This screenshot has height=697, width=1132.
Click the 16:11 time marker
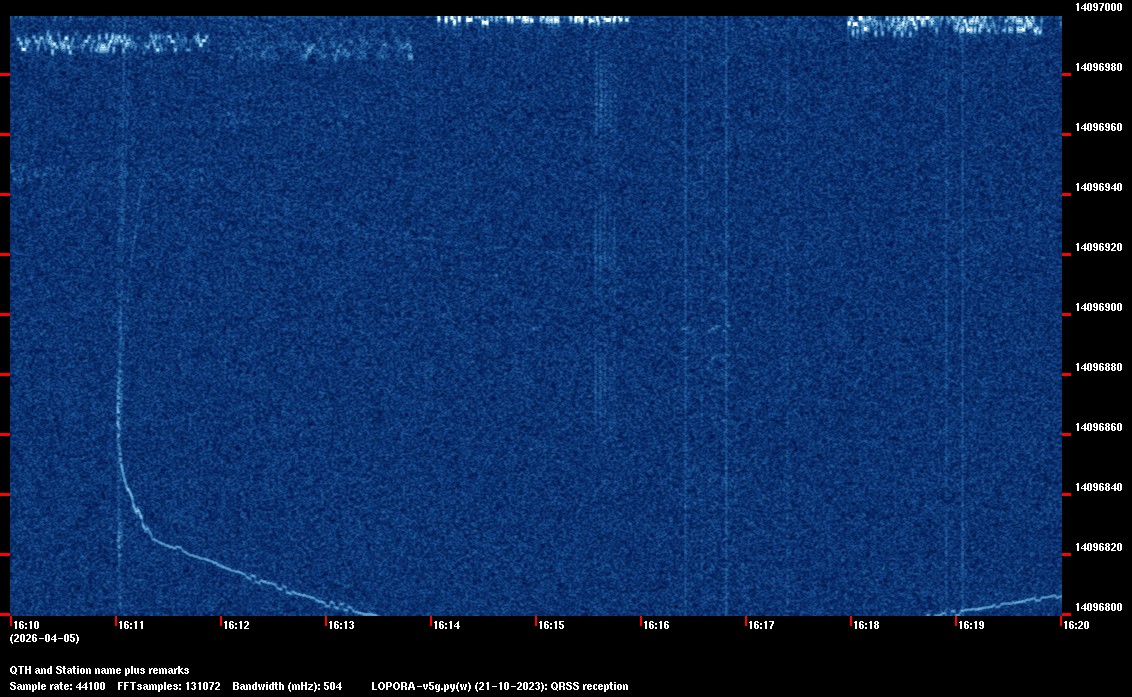pyautogui.click(x=131, y=625)
